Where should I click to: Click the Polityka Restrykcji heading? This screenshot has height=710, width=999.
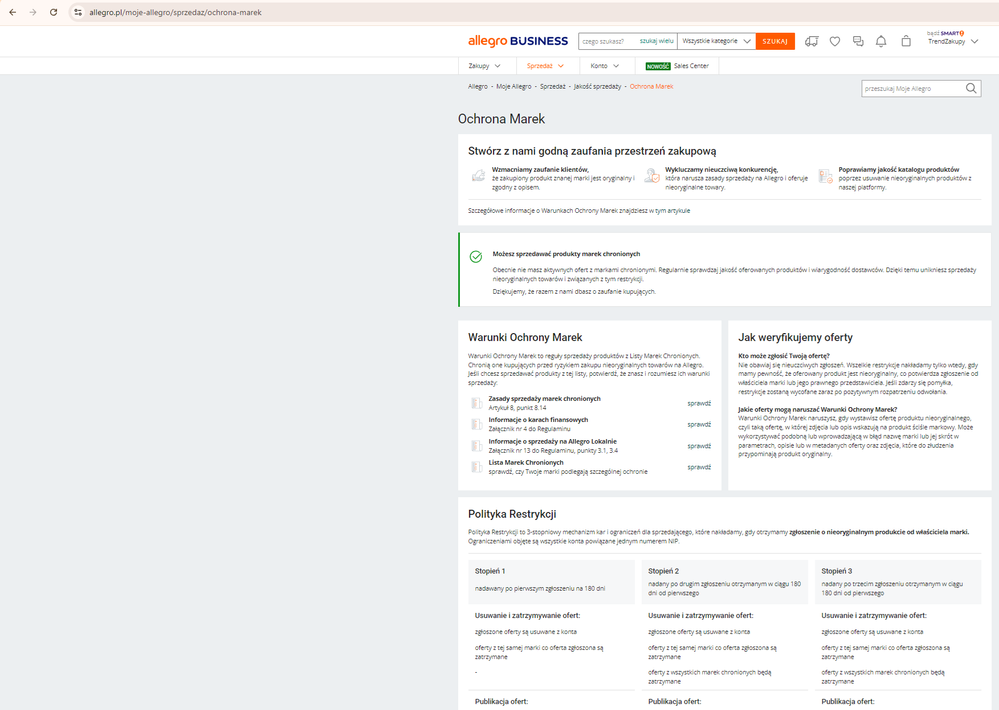coord(512,514)
